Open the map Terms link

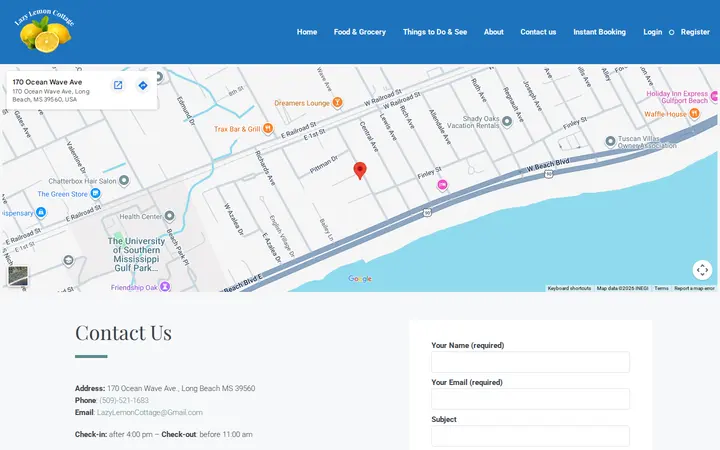click(x=661, y=288)
